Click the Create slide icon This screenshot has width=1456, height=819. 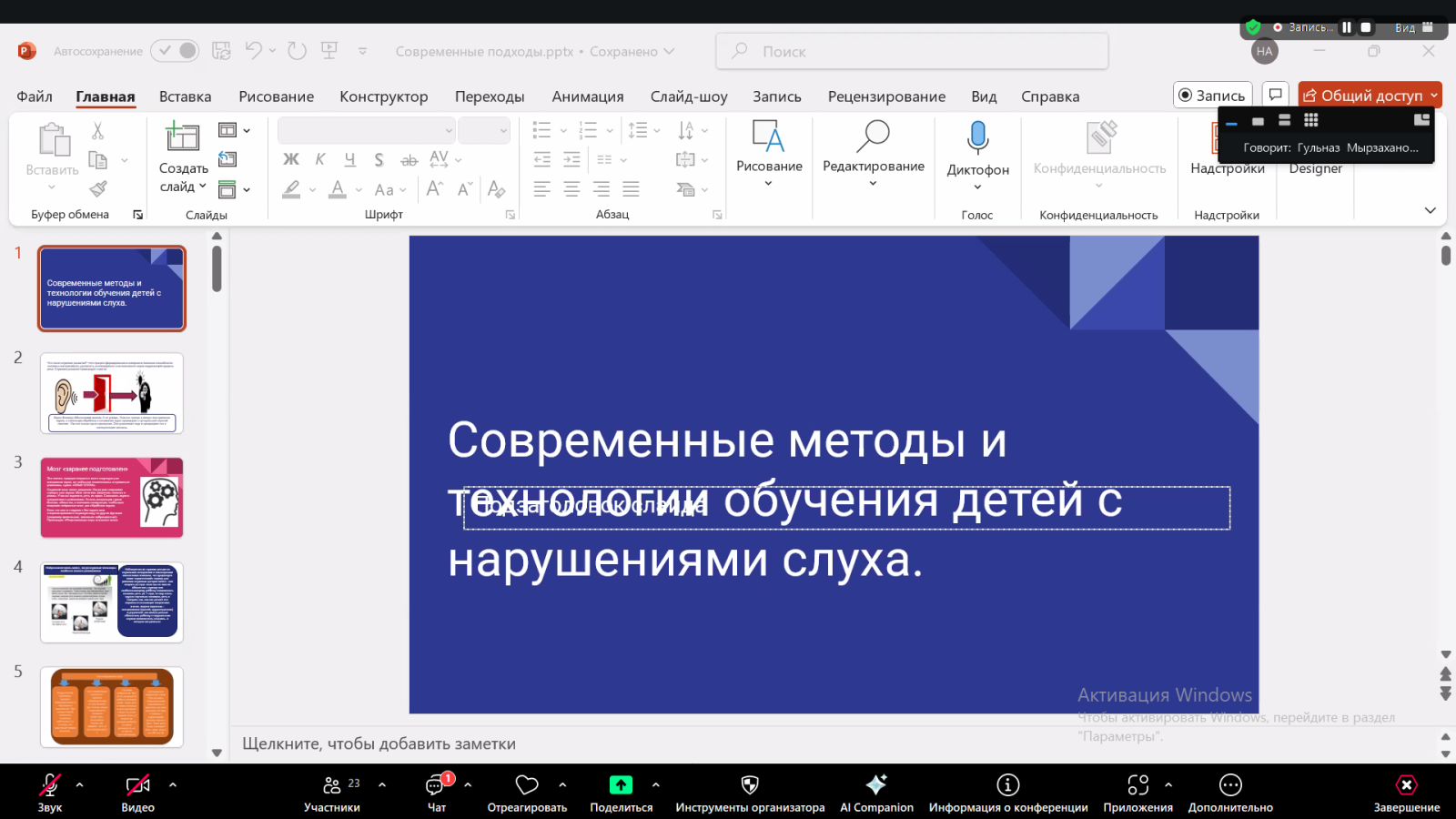click(182, 137)
